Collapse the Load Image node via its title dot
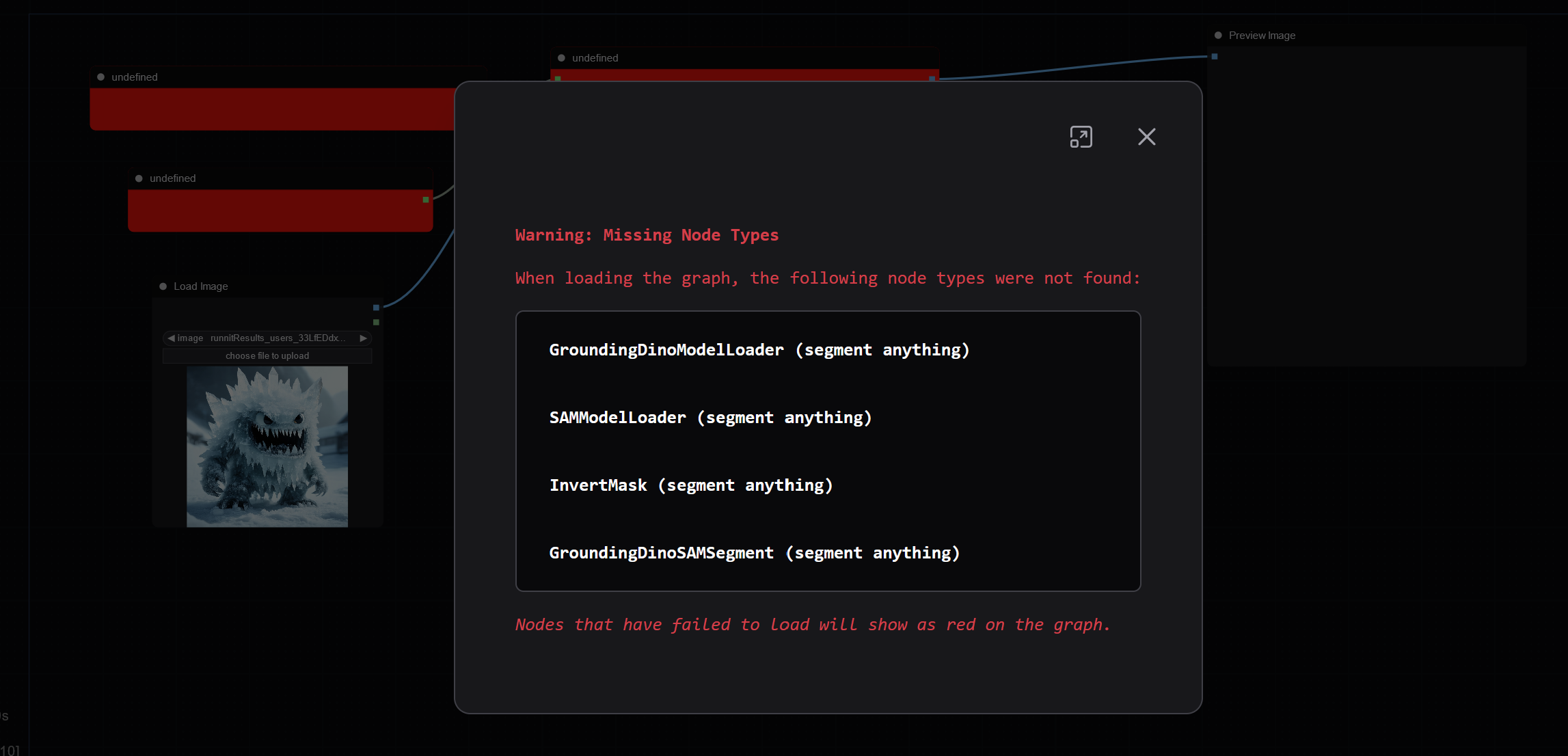 163,286
